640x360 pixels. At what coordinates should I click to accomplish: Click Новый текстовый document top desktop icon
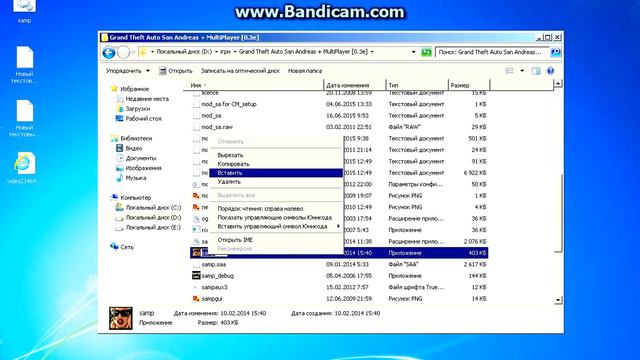click(x=24, y=64)
